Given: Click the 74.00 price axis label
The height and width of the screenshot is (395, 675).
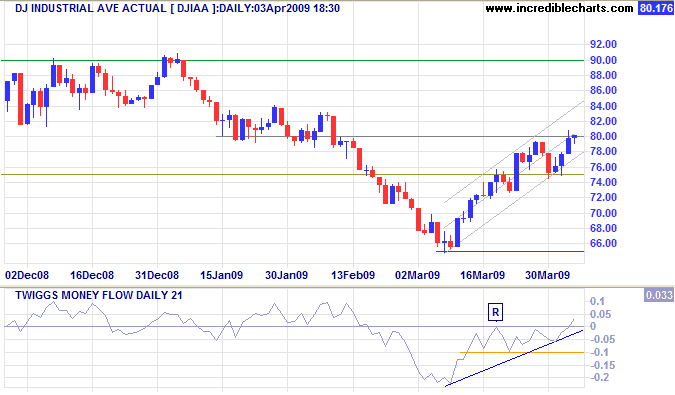Looking at the screenshot, I should 604,182.
